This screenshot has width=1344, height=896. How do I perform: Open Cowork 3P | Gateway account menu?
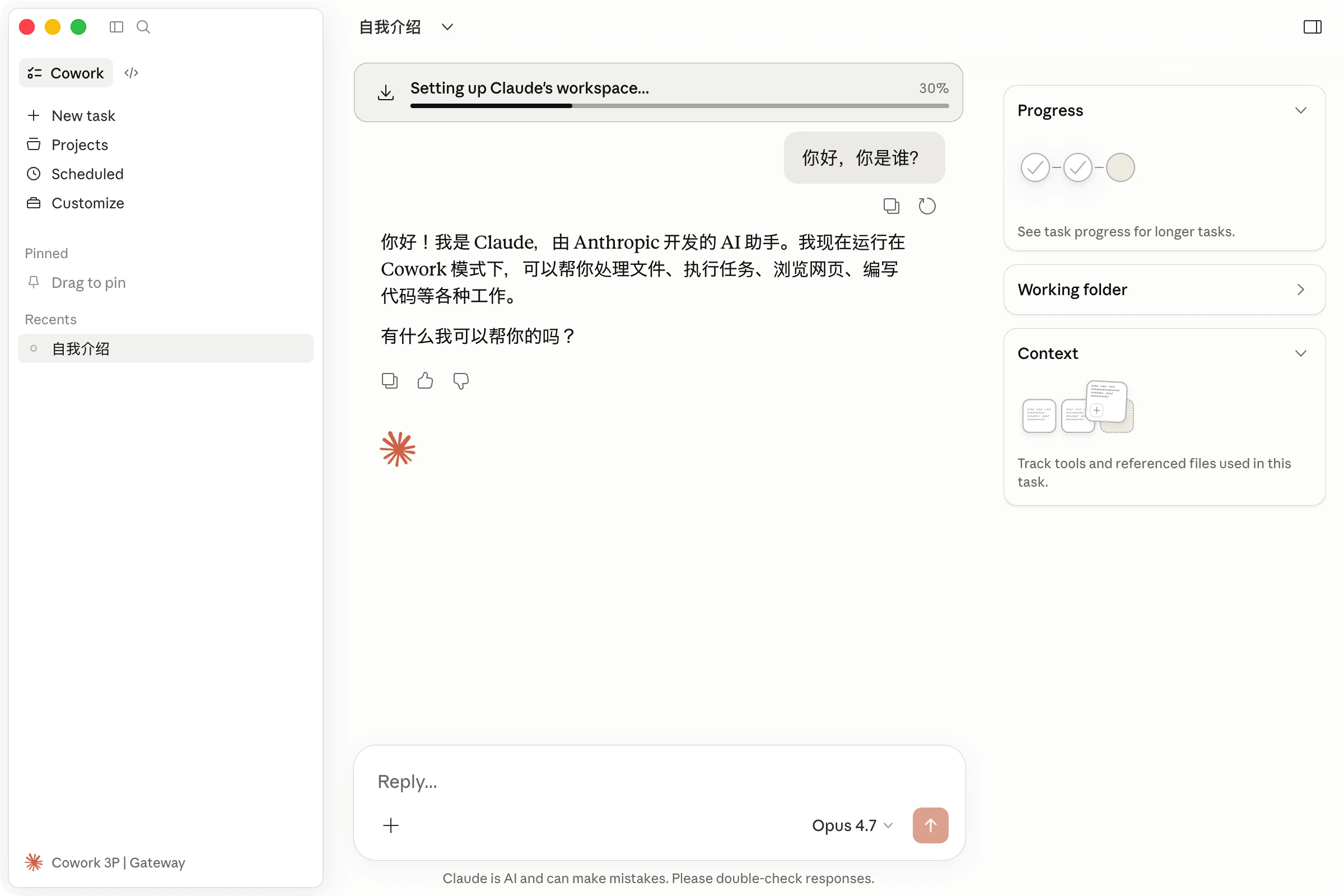pyautogui.click(x=105, y=862)
